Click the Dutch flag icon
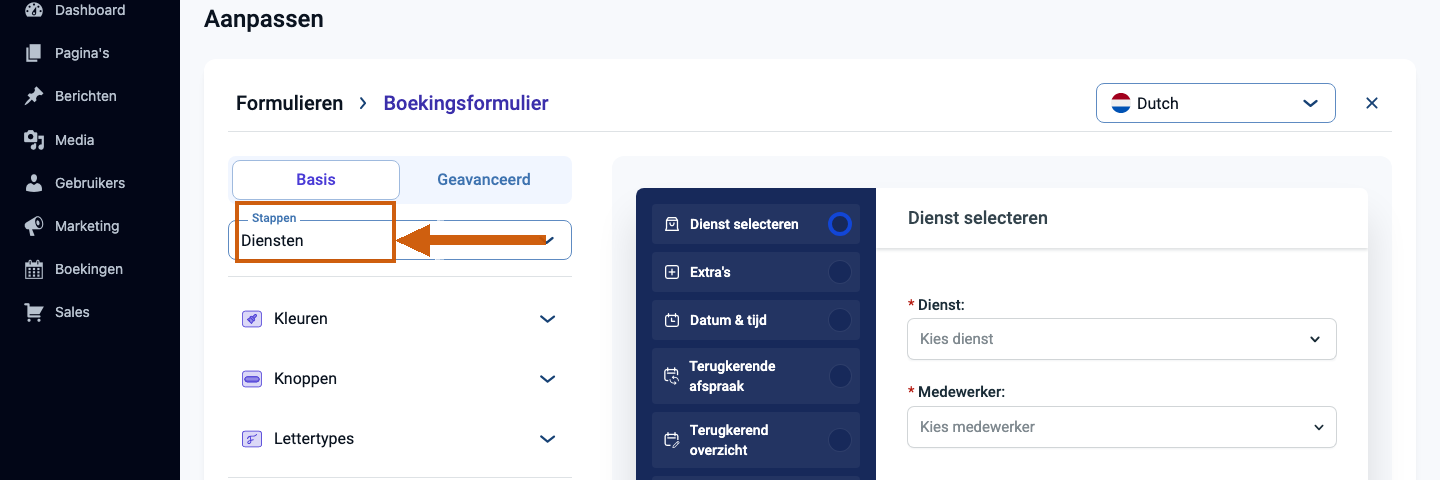 click(x=1121, y=103)
